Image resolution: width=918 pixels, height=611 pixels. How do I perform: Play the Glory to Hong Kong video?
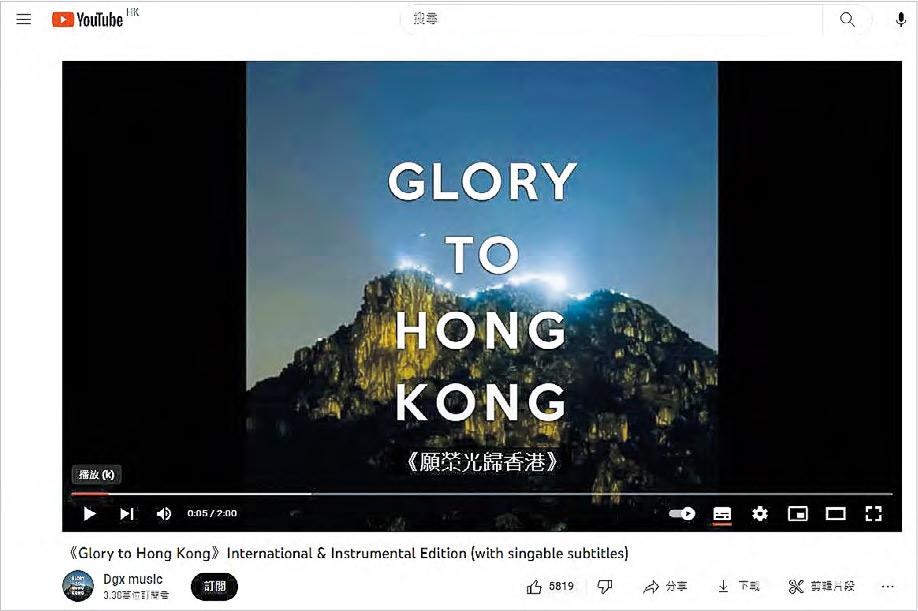pyautogui.click(x=90, y=514)
